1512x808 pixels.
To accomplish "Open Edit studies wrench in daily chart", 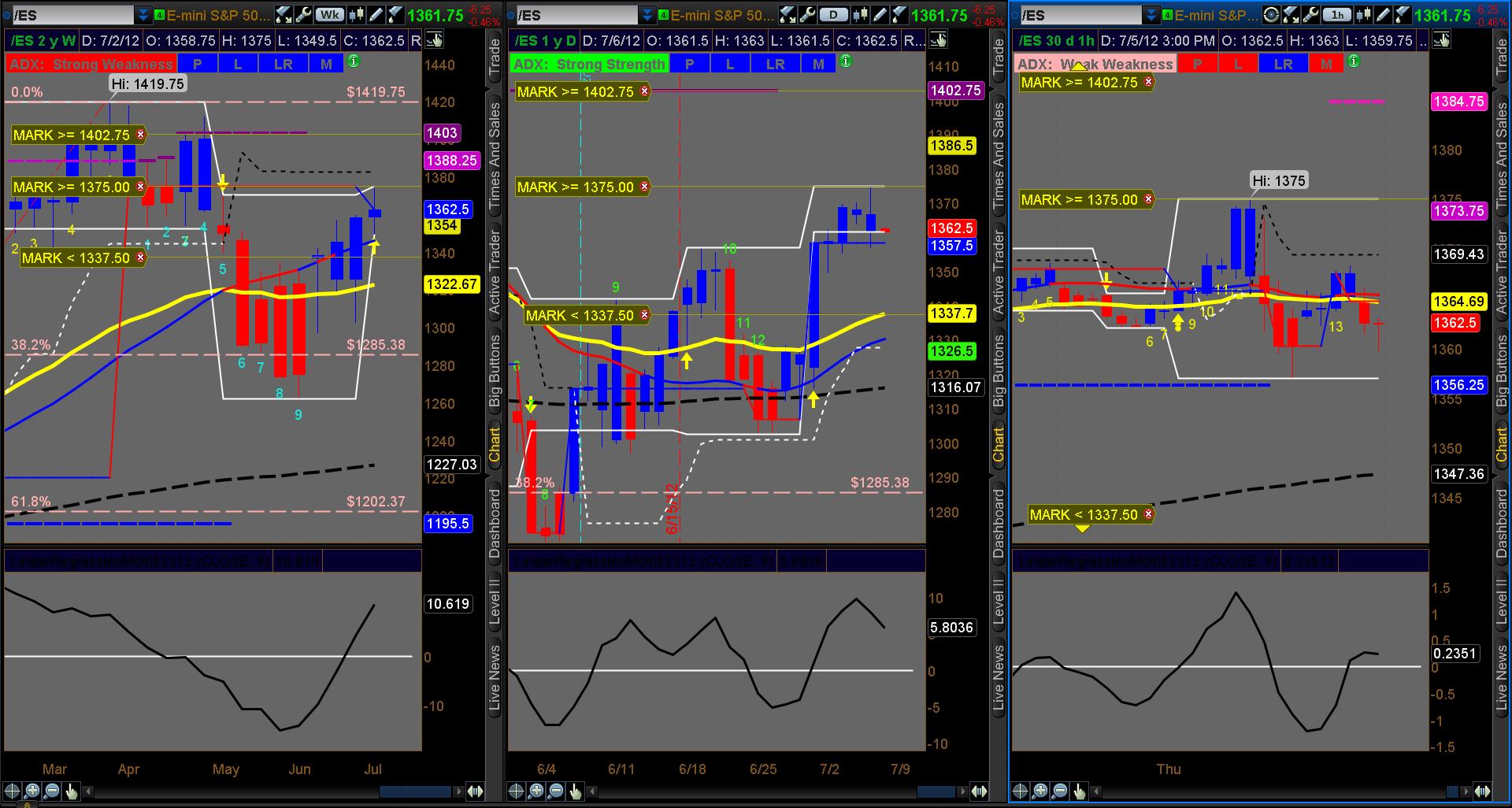I will click(807, 15).
